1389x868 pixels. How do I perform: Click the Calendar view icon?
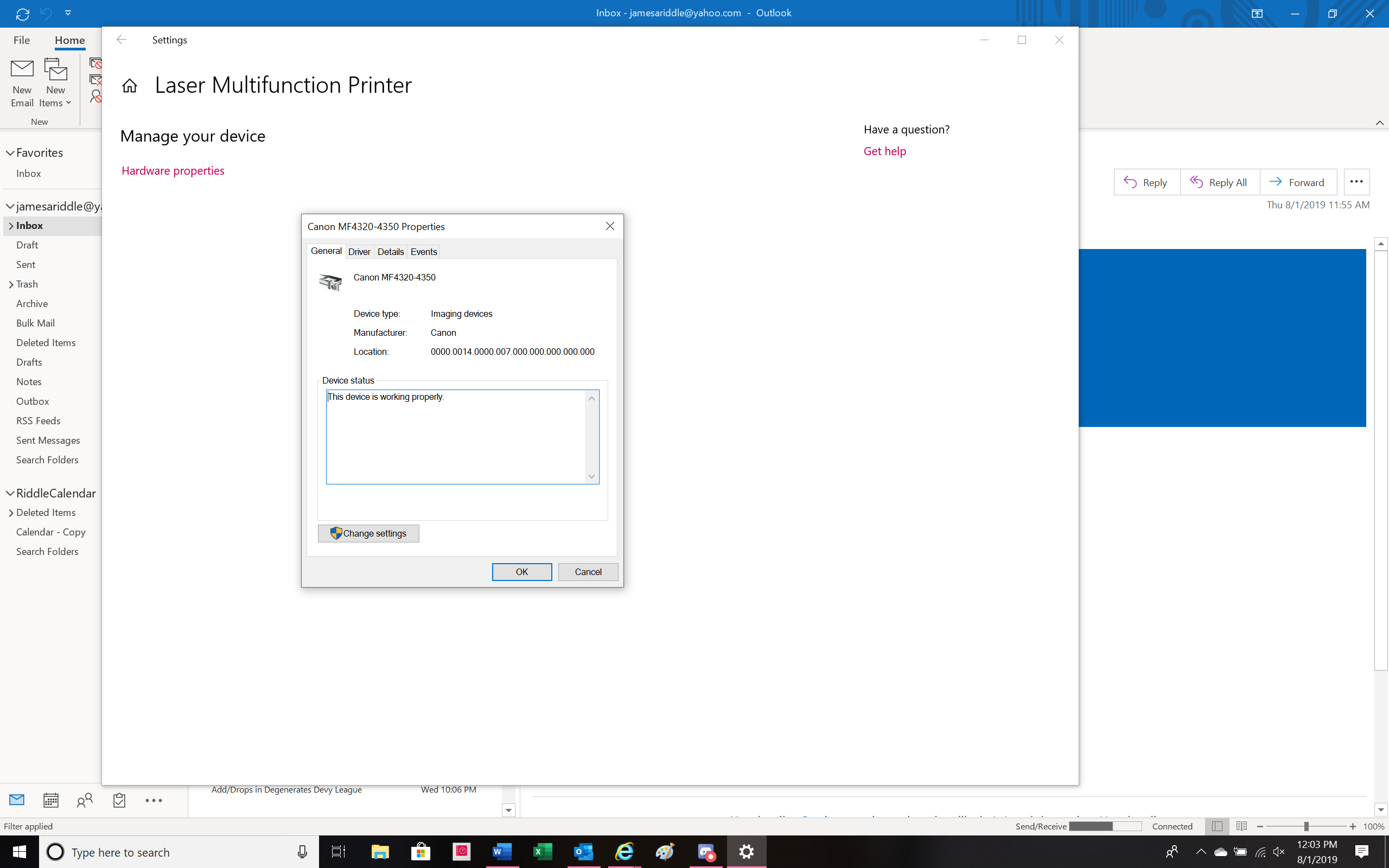click(51, 800)
